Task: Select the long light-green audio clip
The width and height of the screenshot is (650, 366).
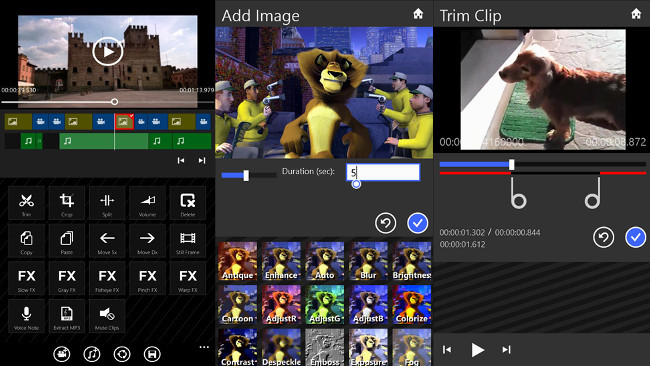Action: (x=104, y=141)
